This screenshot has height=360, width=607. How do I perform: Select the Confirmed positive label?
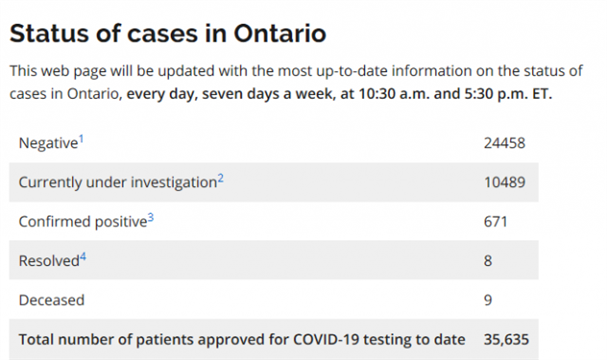click(83, 222)
